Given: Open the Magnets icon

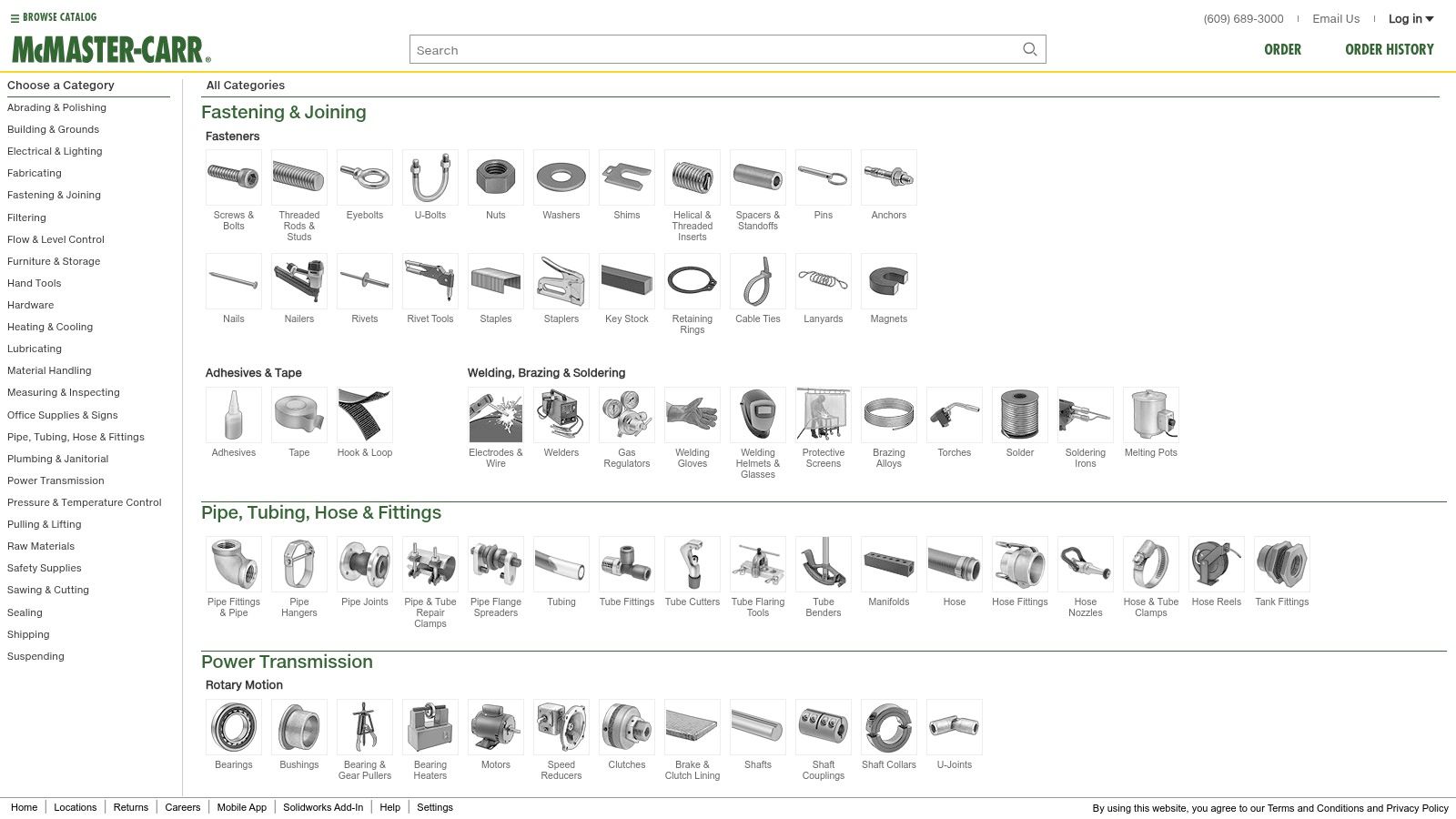Looking at the screenshot, I should click(x=889, y=281).
